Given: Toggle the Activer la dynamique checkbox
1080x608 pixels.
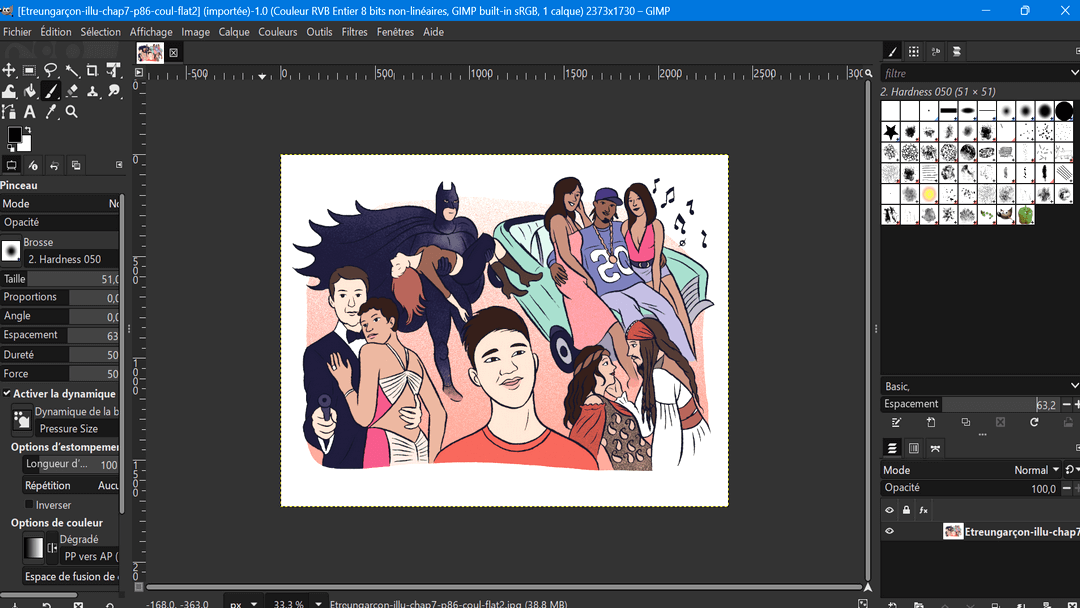Looking at the screenshot, I should pos(7,393).
